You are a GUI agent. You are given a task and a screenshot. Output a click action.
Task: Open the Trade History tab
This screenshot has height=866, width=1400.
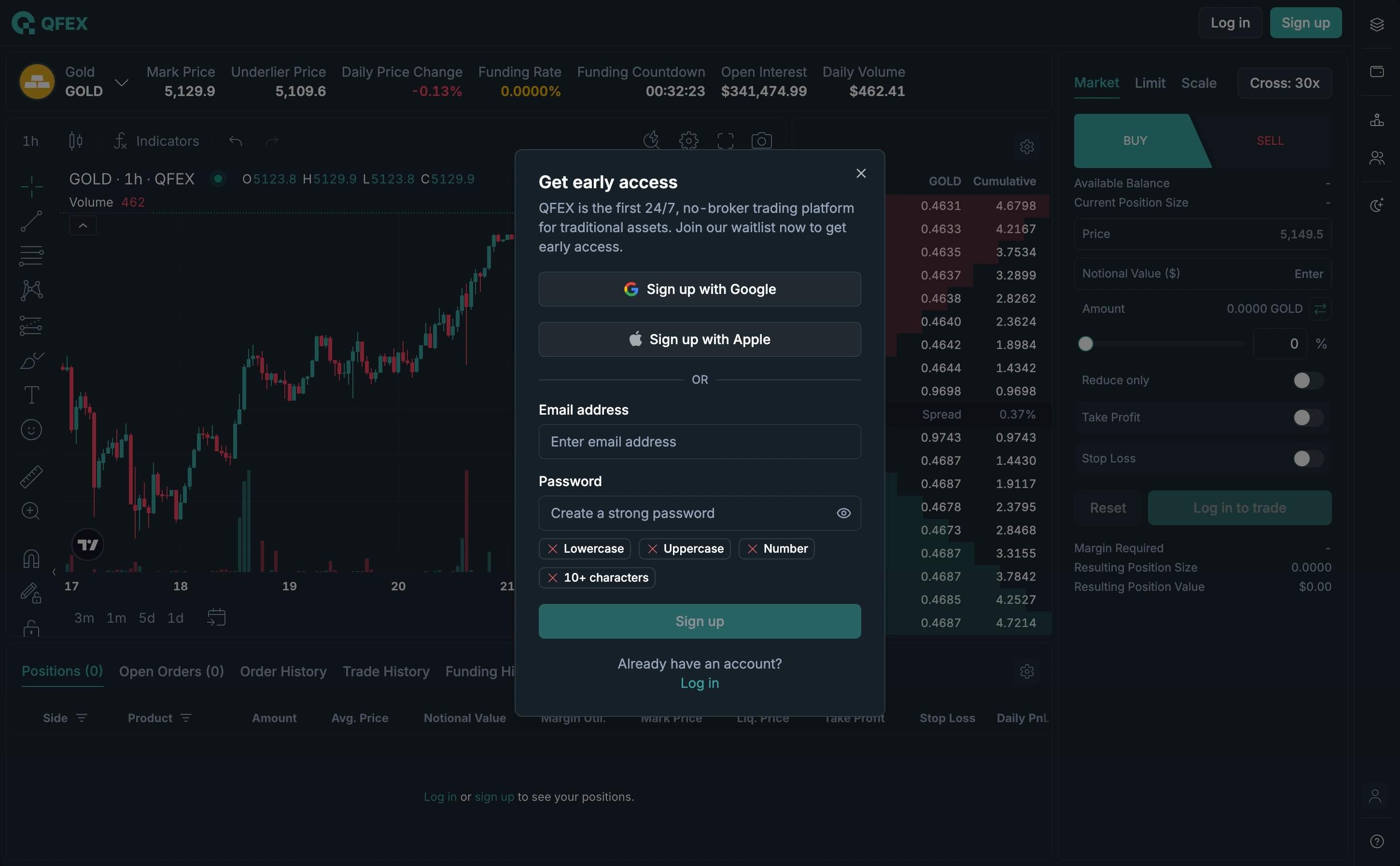(x=386, y=671)
